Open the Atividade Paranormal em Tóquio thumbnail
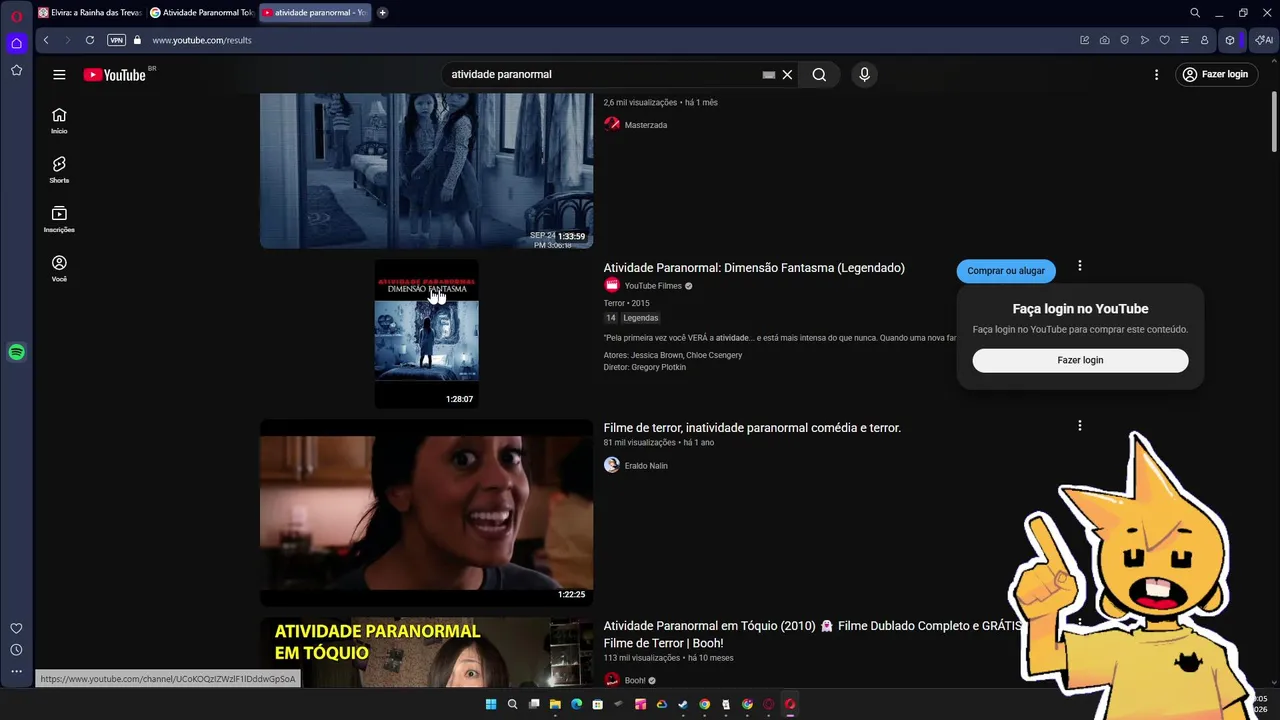Screen dimensions: 1280x720 coord(426,652)
